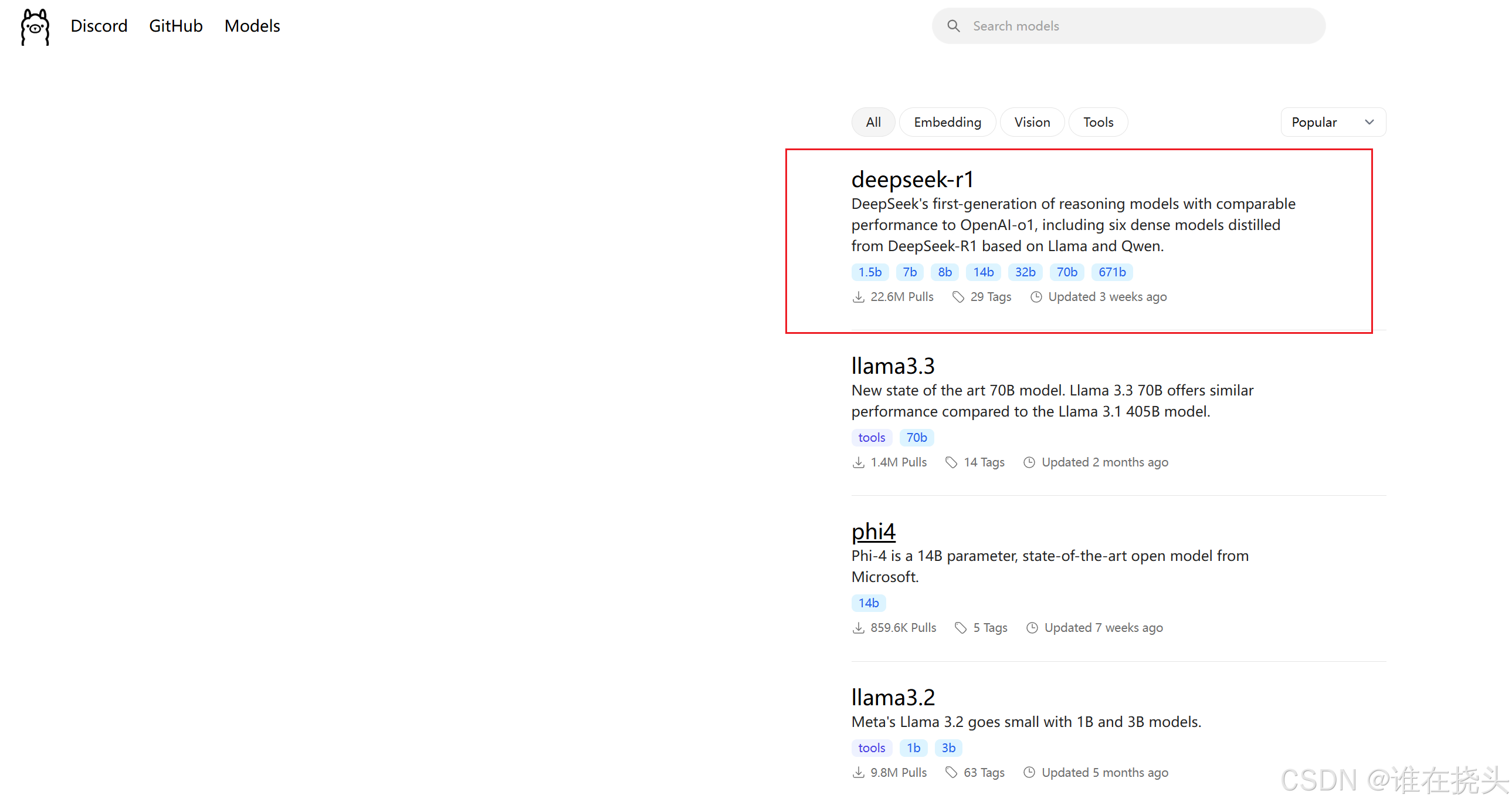Click the search magnifier icon
This screenshot has height=805, width=1512.
click(953, 26)
